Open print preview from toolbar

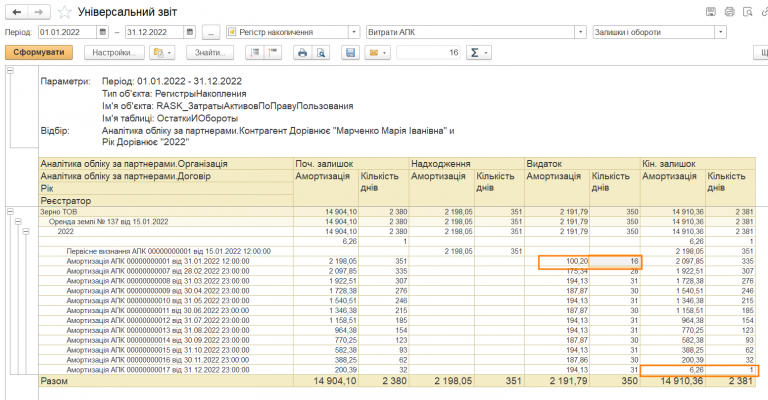click(x=321, y=52)
